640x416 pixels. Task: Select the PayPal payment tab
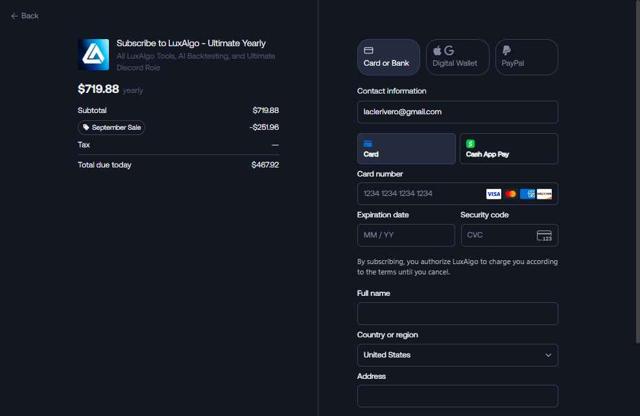(x=527, y=57)
